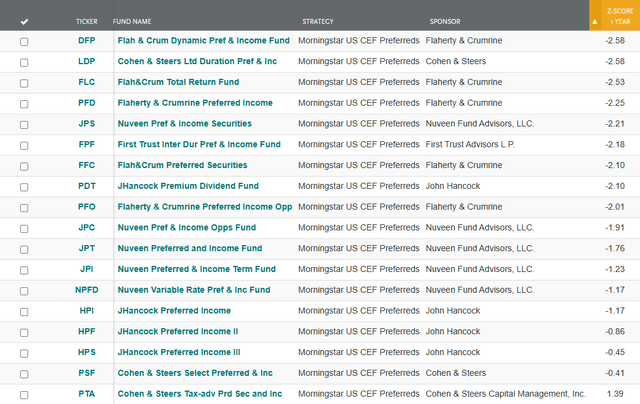Click Cohen & Steers Capital Management, Inc. cell

(x=506, y=394)
